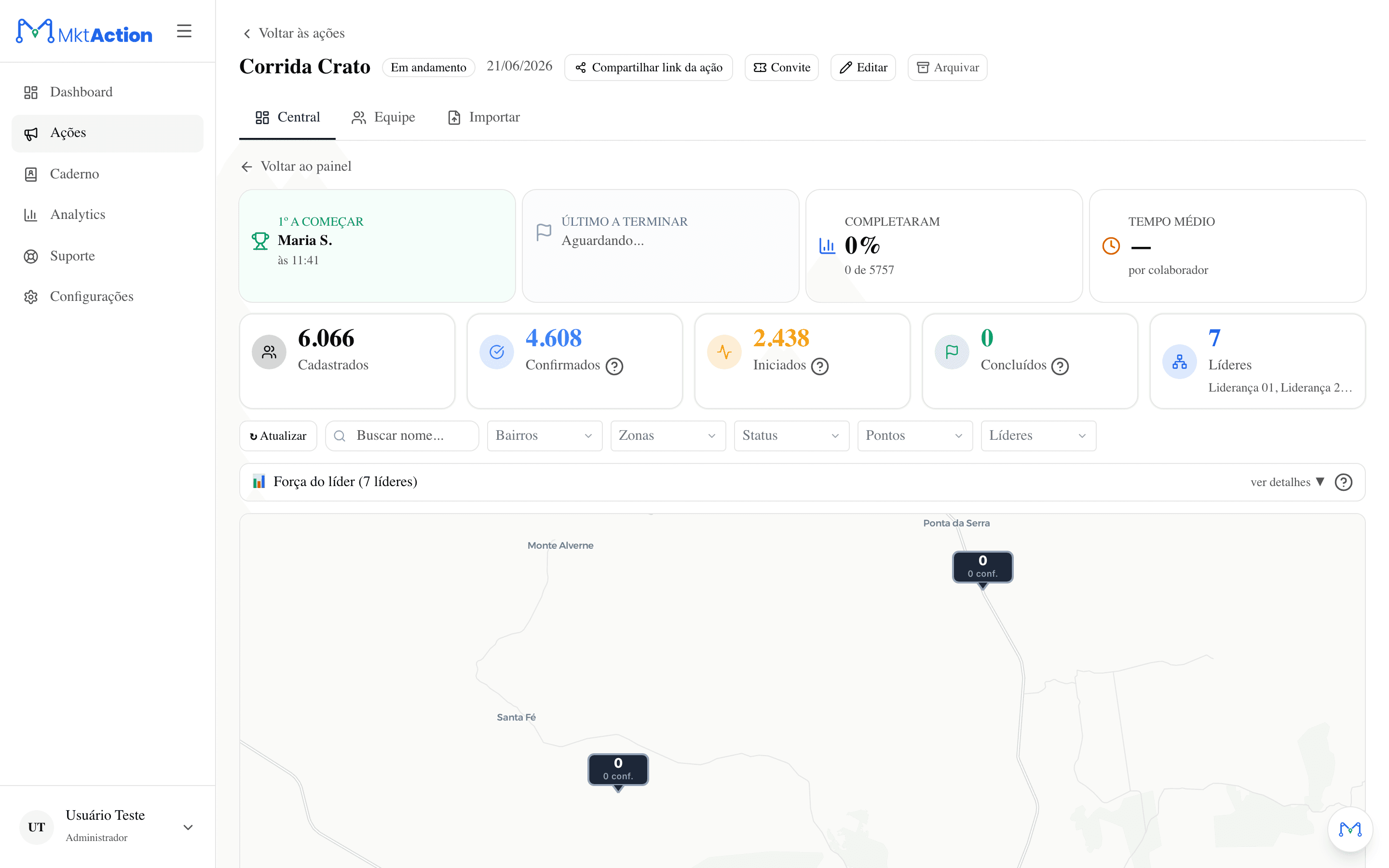Viewport: 1389px width, 868px height.
Task: Expand ver detalhes in Força do líder
Action: point(1287,482)
